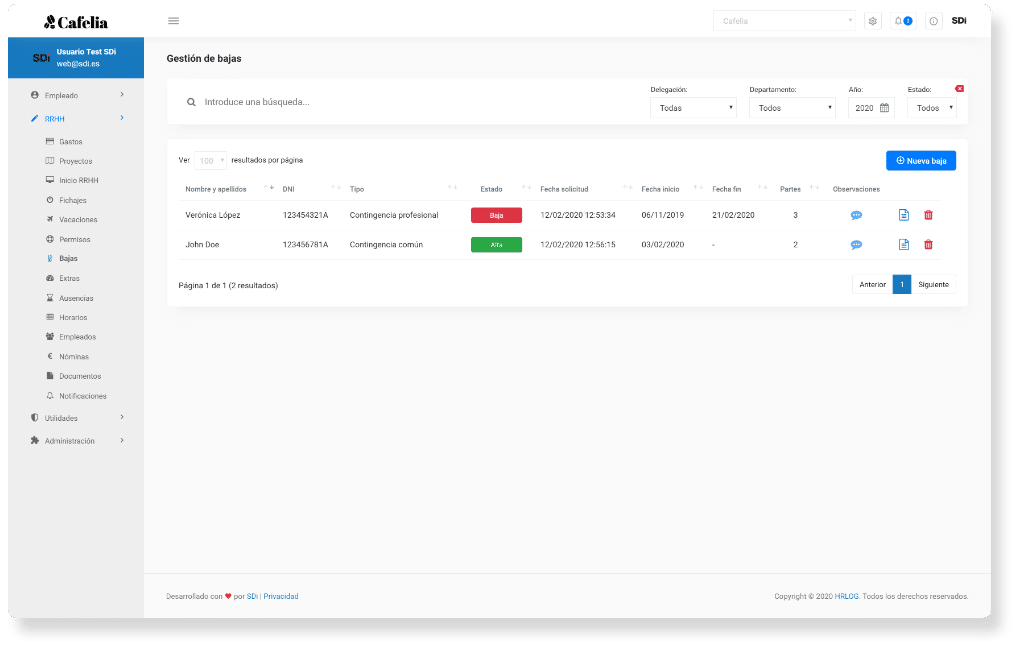1019x650 pixels.
Task: Open Fichajes in the sidebar
Action: coord(73,200)
